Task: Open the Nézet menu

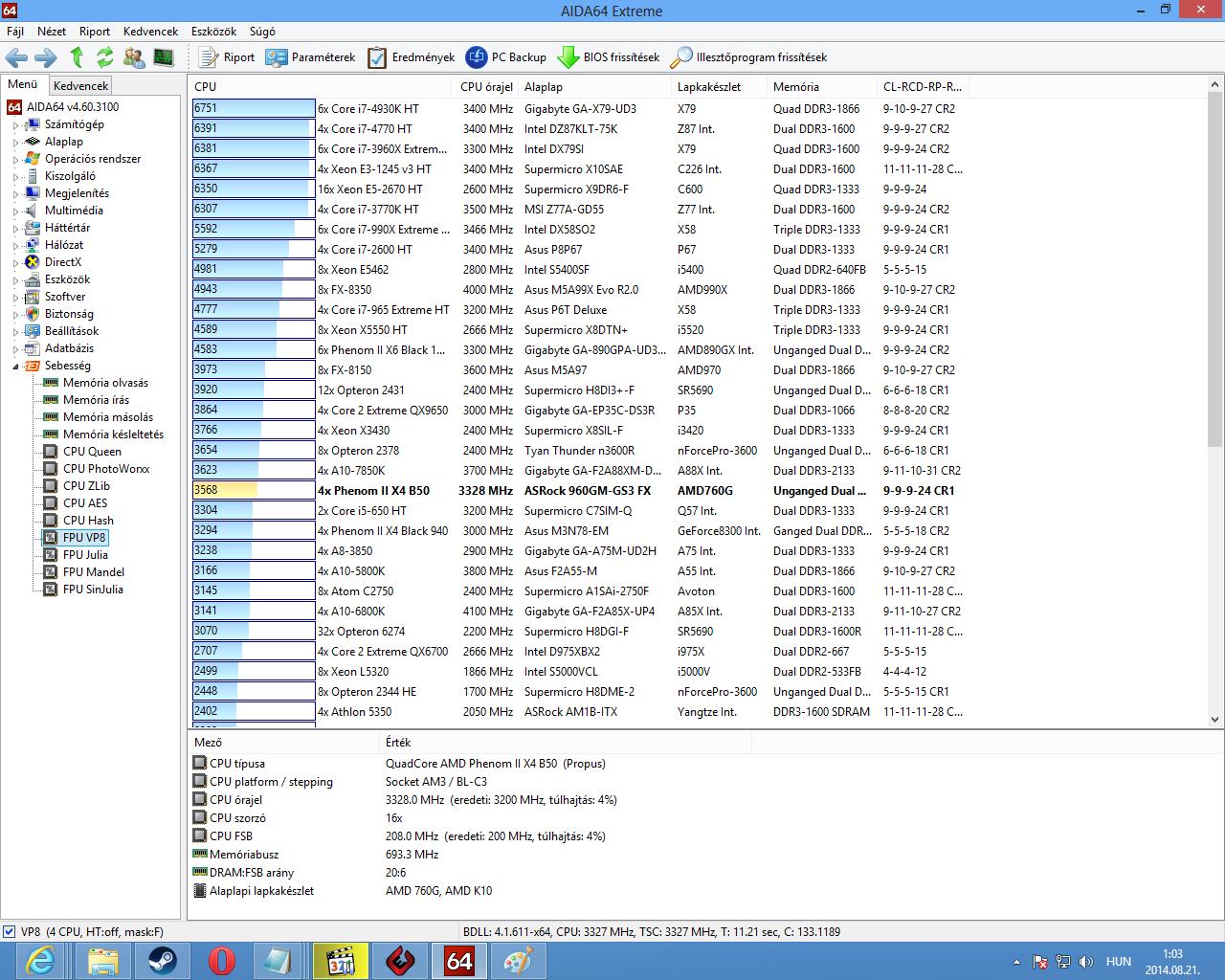Action: (x=52, y=32)
